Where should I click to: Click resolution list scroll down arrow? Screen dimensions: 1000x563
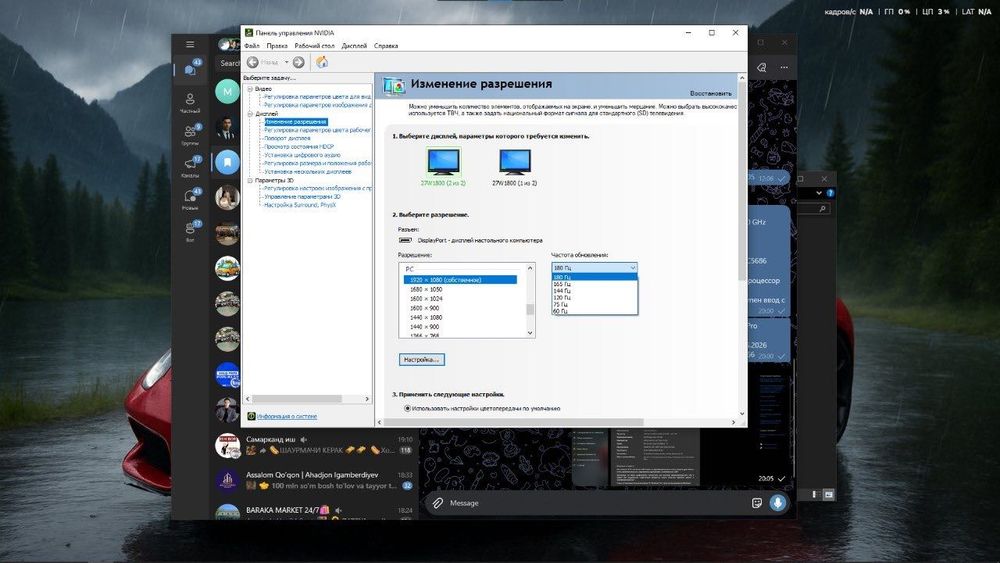click(x=530, y=333)
